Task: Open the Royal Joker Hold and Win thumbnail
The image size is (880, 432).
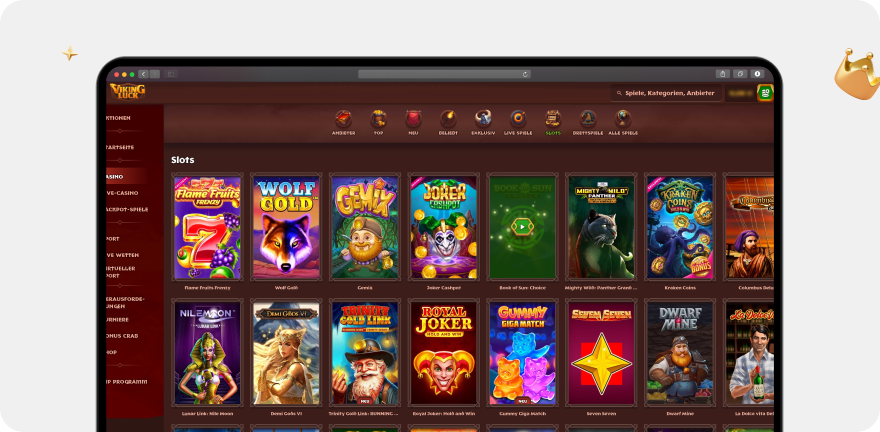Action: 443,353
